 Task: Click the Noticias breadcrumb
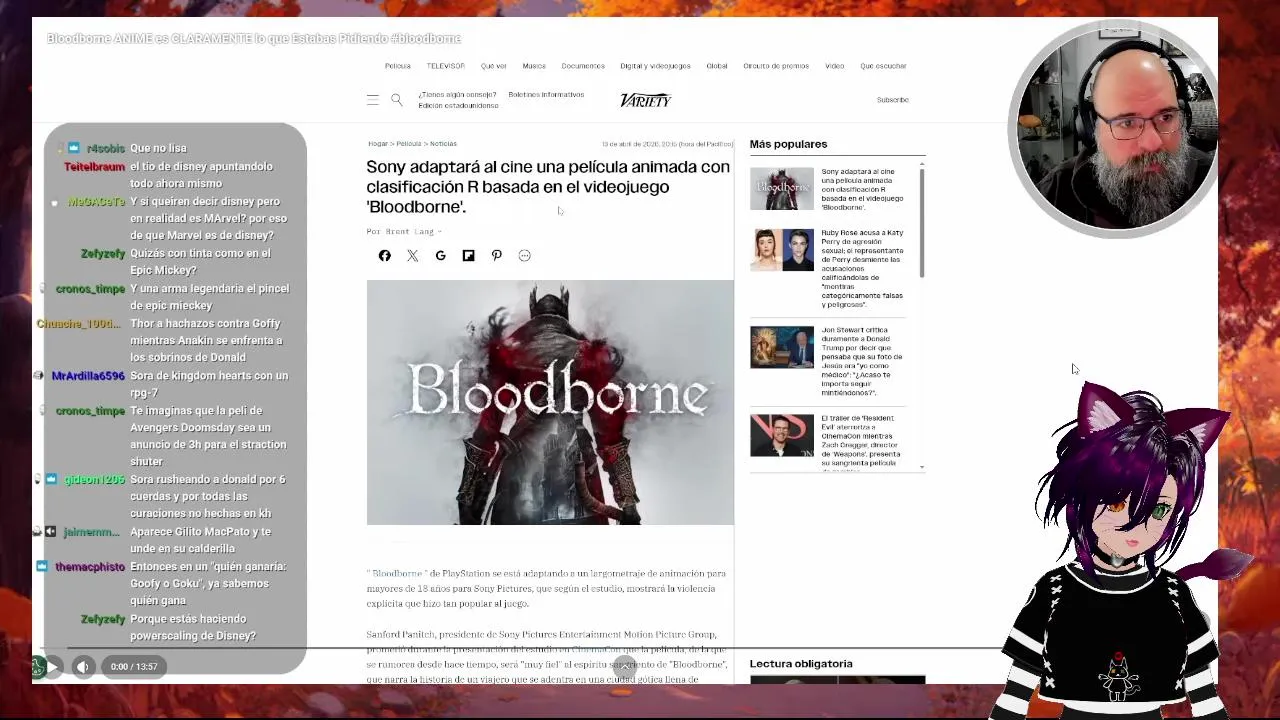[443, 144]
